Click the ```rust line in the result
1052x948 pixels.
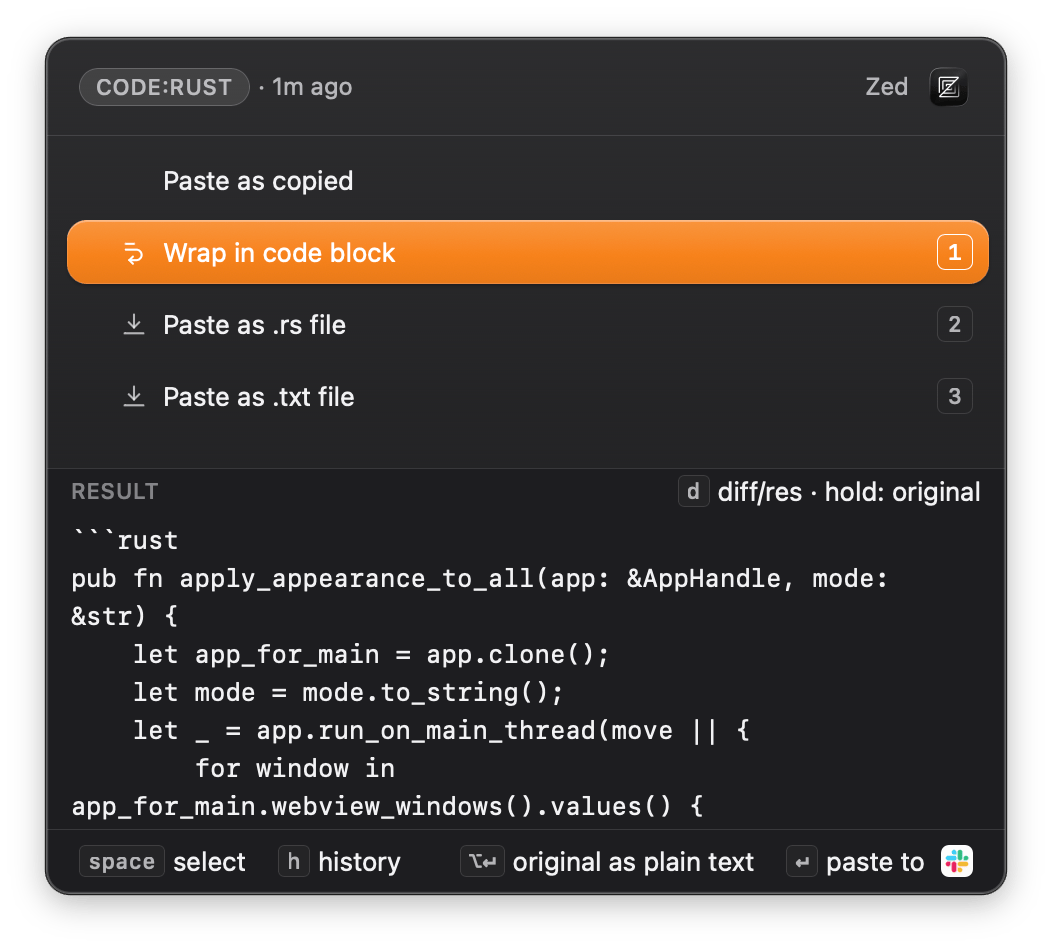125,540
